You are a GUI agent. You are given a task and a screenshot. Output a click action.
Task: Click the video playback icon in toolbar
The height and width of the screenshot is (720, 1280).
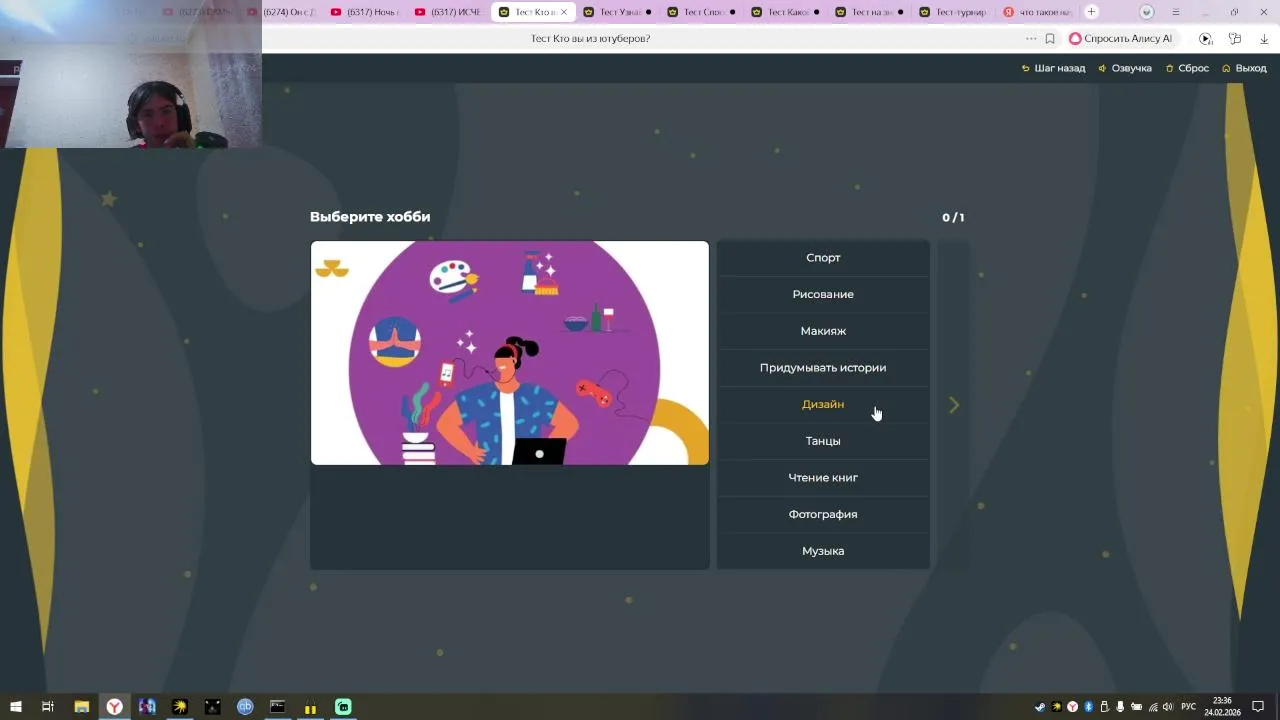pos(1205,39)
